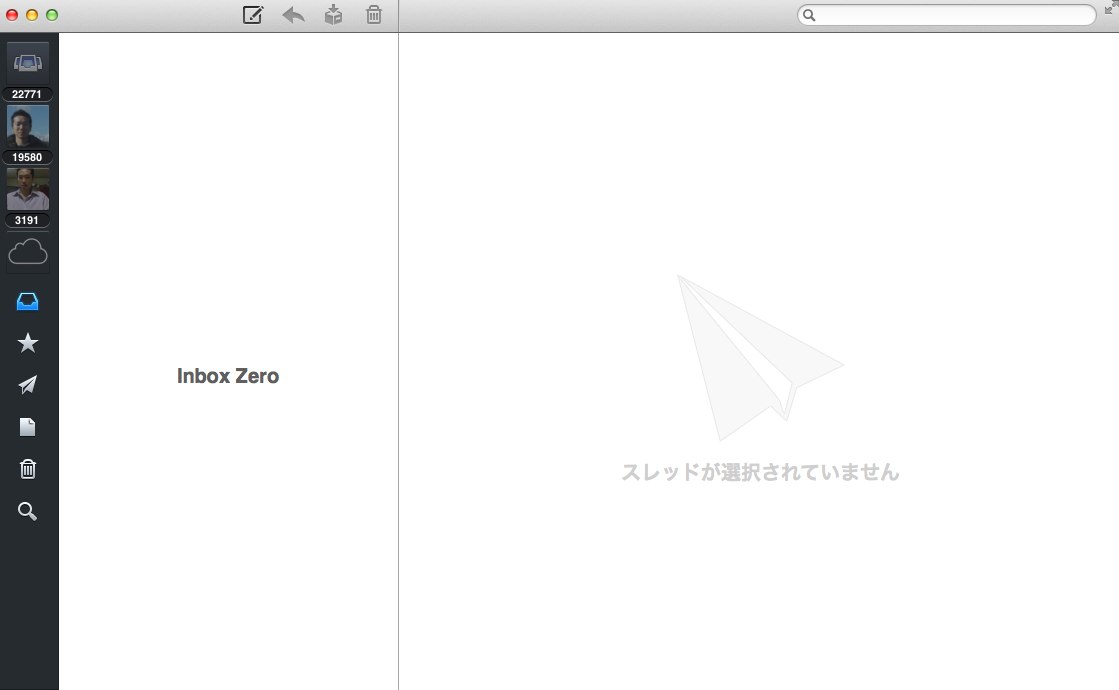Select the account with 3191 unread

(x=28, y=189)
